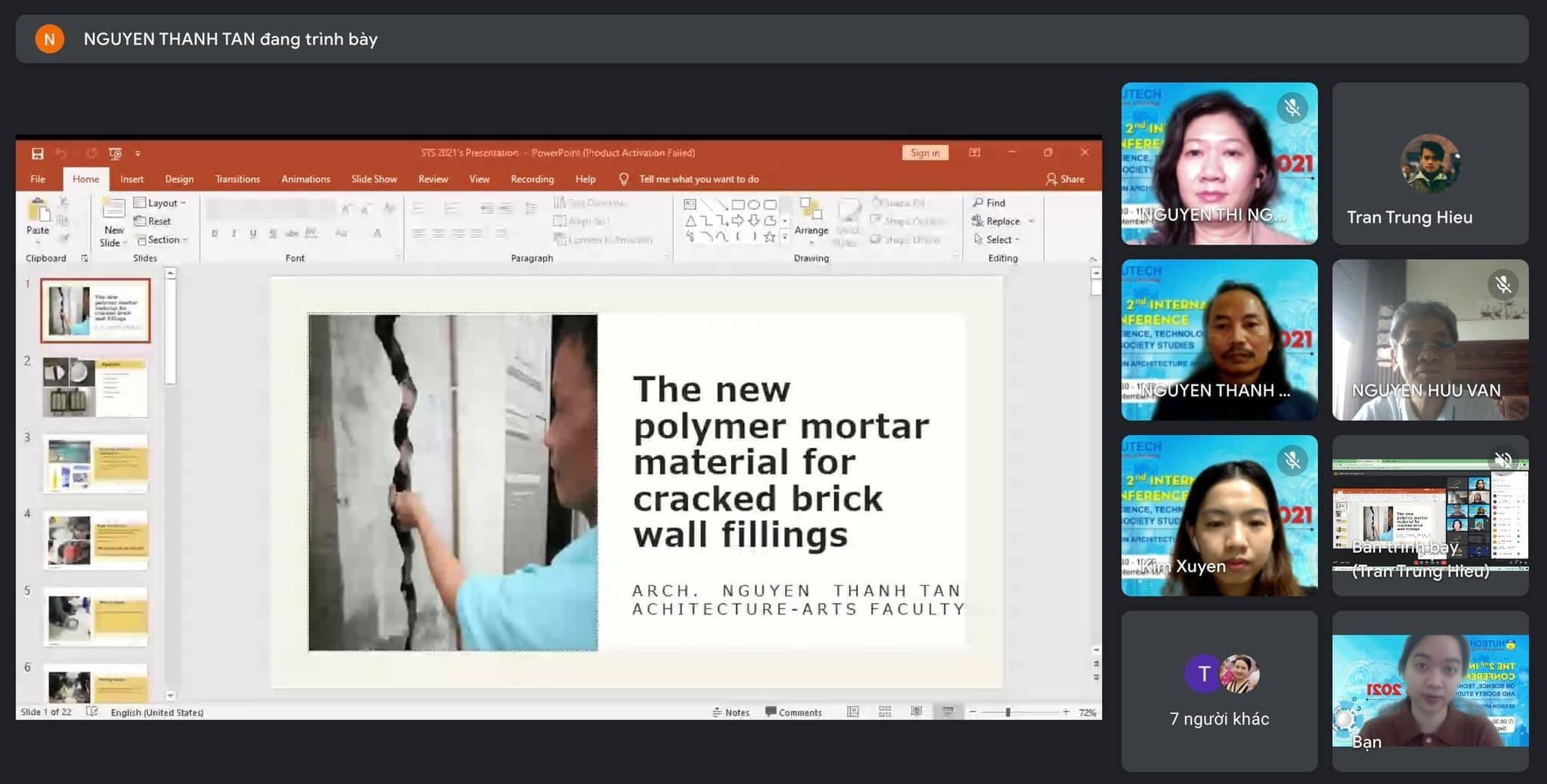Viewport: 1547px width, 784px height.
Task: Collapse the ribbon with the chevron
Action: pos(1093,259)
